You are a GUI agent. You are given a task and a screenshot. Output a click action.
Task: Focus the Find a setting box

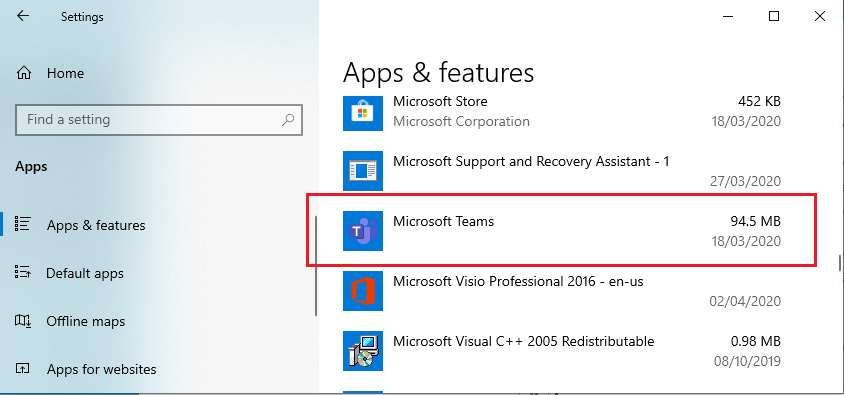[159, 119]
